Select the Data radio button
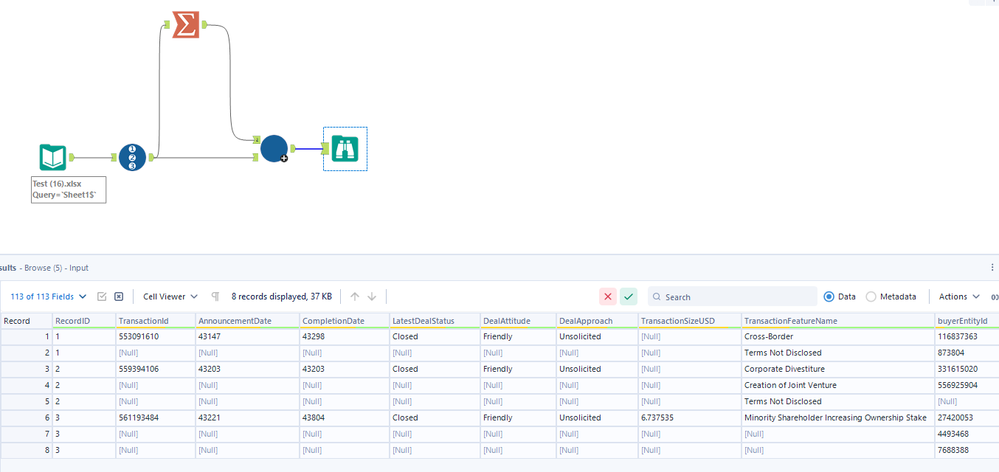 pyautogui.click(x=829, y=296)
